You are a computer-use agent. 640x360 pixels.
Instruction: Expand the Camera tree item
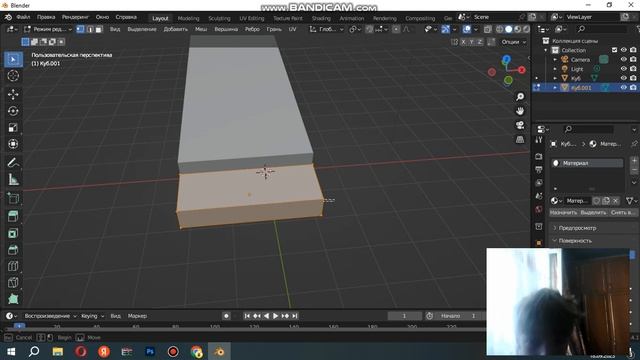[555, 60]
